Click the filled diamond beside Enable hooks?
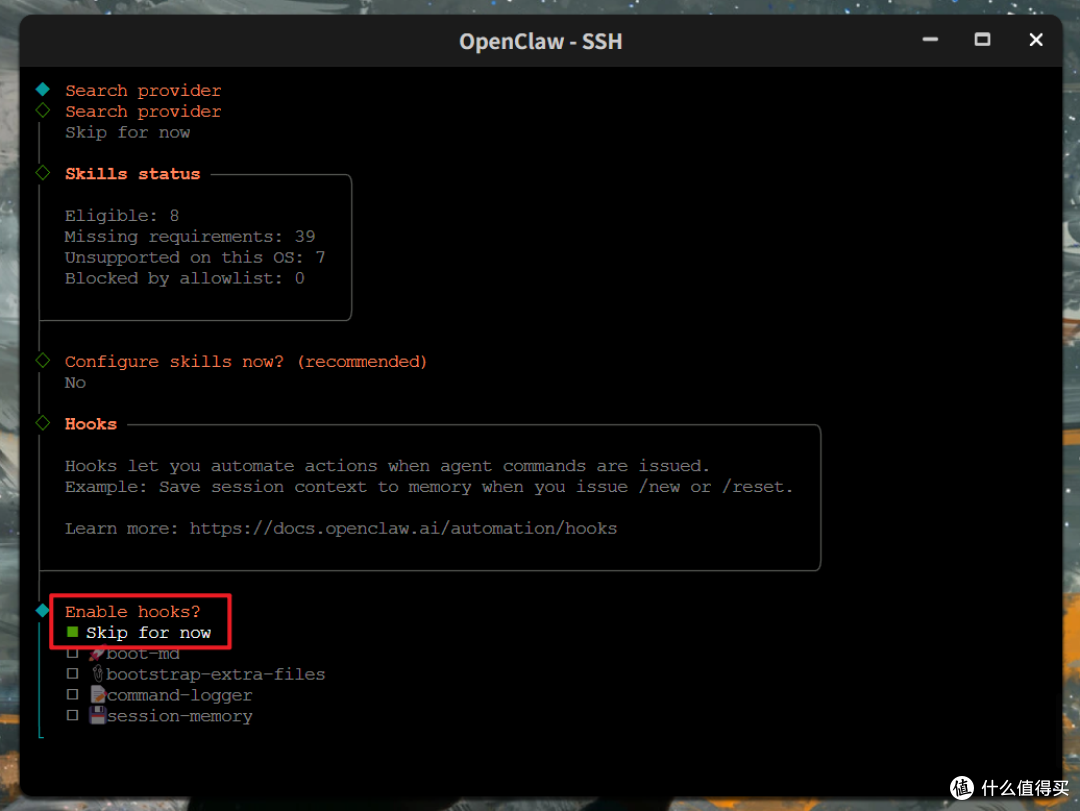Screen dimensions: 1080x811 click(x=43, y=610)
